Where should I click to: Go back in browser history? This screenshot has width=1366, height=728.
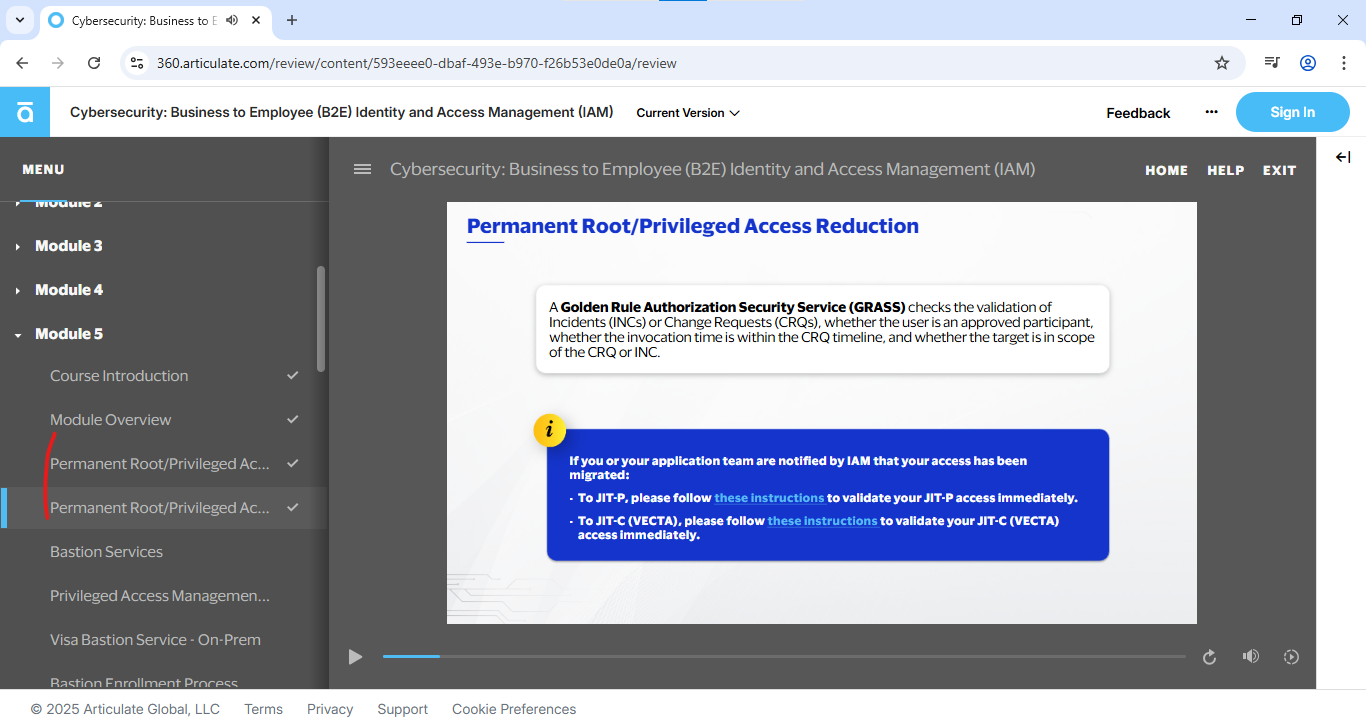(x=22, y=63)
